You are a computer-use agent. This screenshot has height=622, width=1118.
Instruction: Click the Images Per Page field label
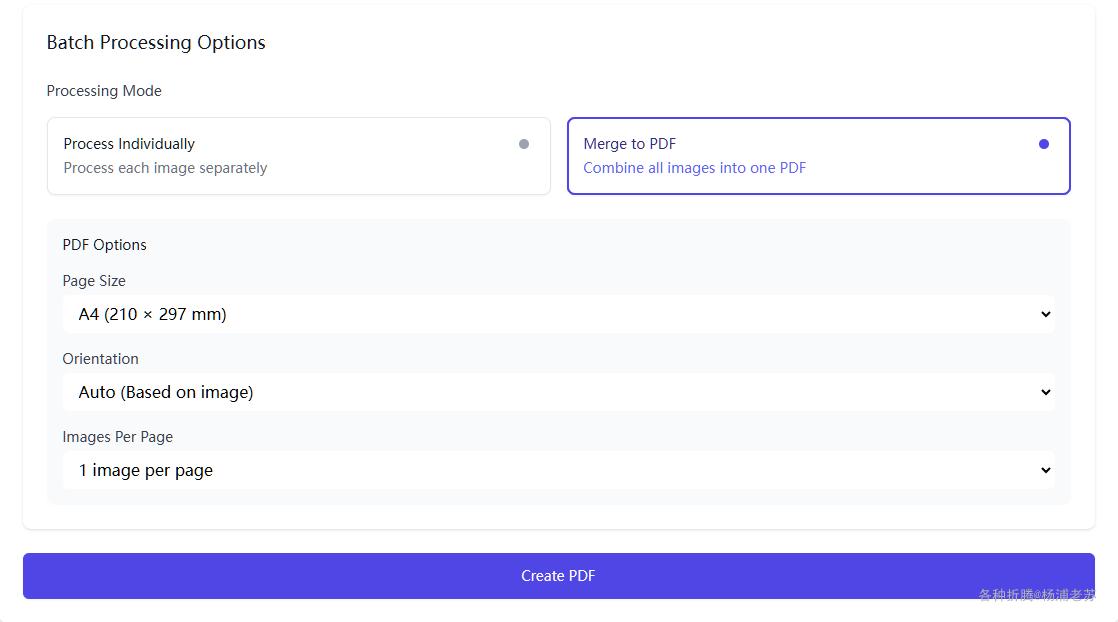pos(117,437)
